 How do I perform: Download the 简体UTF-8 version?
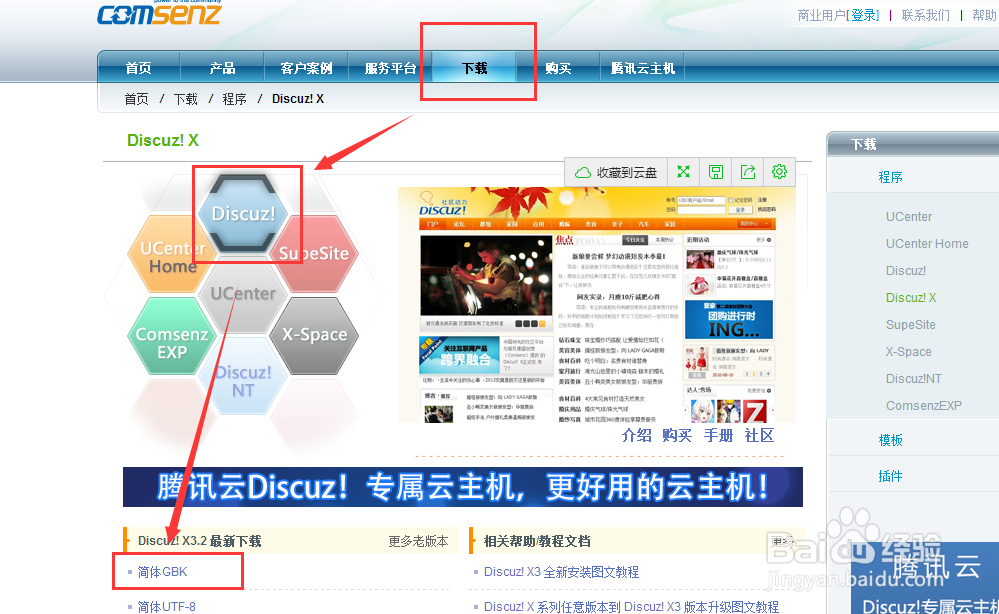167,606
